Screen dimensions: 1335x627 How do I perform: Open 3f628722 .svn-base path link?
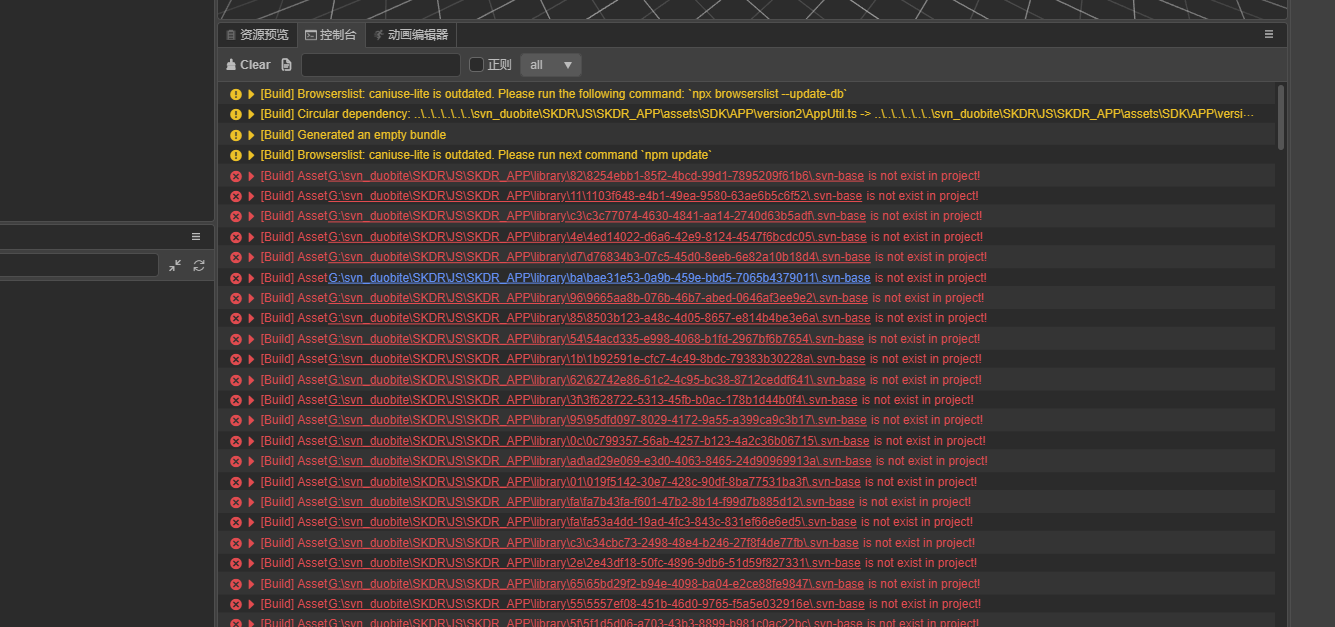pyautogui.click(x=593, y=400)
